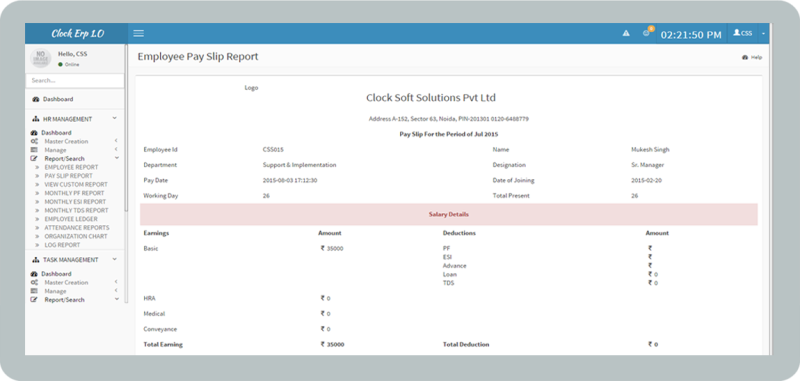Focus the sidebar Search field

[x=74, y=81]
